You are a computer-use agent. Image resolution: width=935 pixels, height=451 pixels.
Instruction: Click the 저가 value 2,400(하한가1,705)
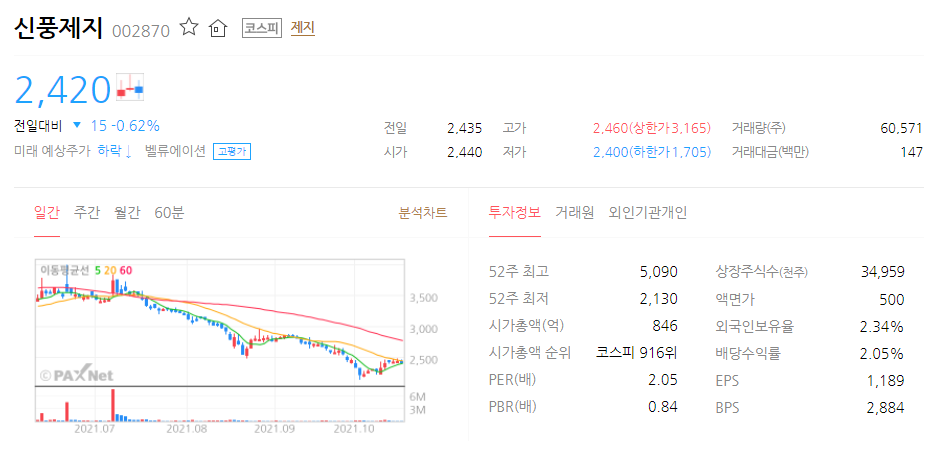click(652, 152)
